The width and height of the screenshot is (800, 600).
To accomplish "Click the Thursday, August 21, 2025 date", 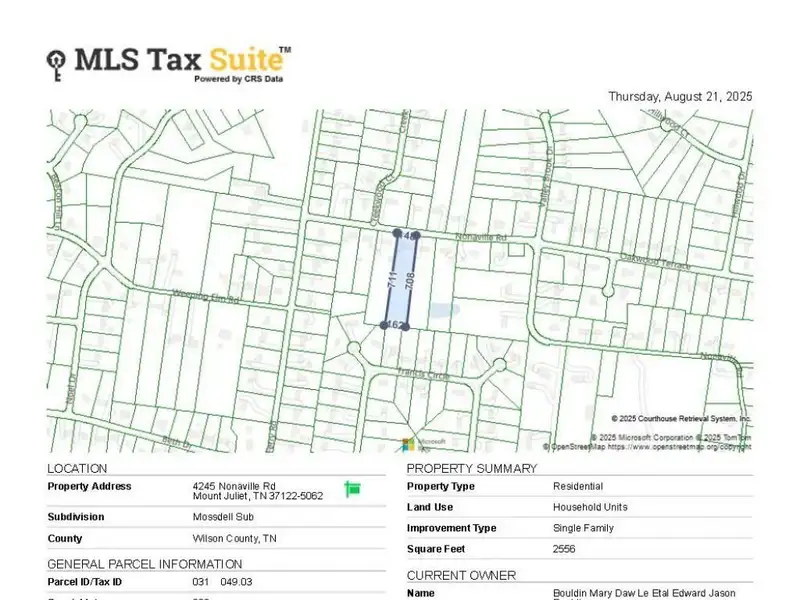I will pos(680,97).
